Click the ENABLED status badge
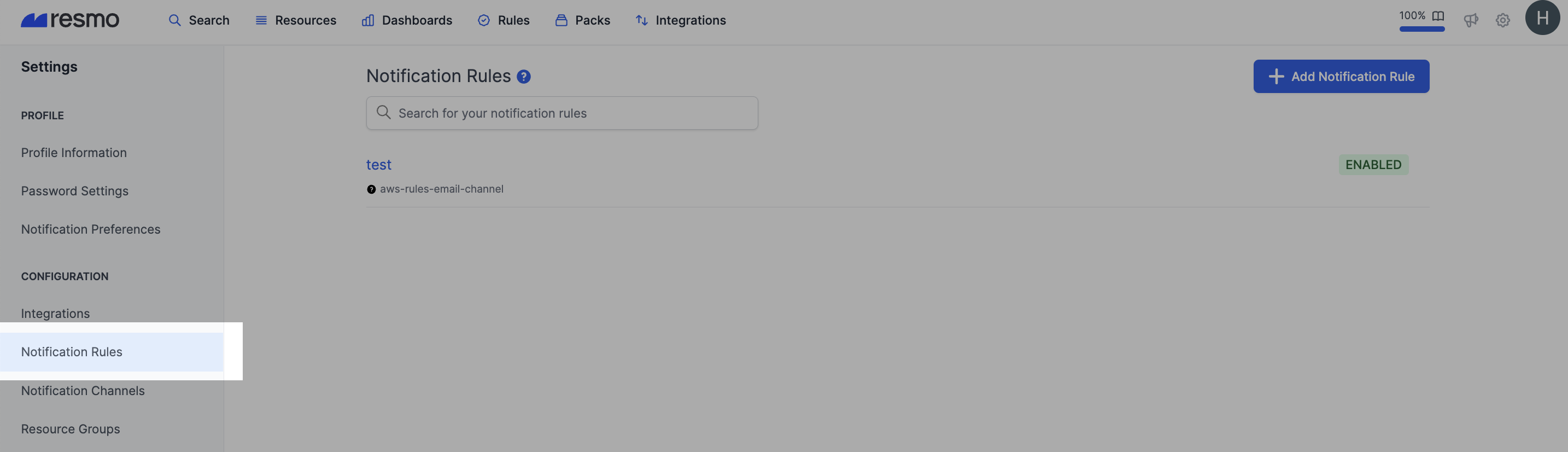 click(1373, 165)
